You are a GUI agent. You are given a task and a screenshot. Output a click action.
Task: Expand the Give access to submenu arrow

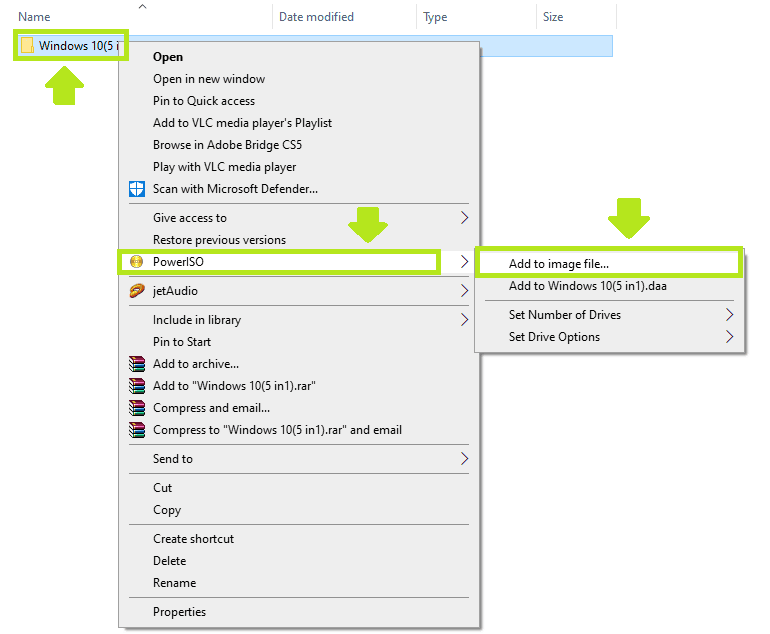coord(464,218)
